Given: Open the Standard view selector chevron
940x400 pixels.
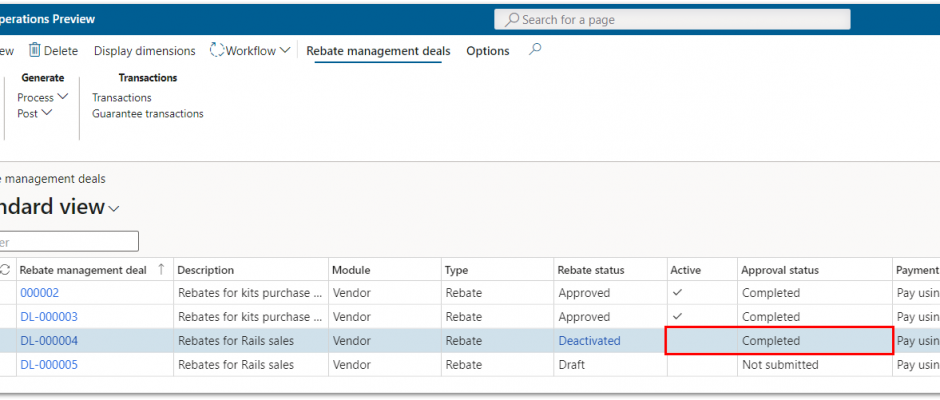Looking at the screenshot, I should point(114,209).
